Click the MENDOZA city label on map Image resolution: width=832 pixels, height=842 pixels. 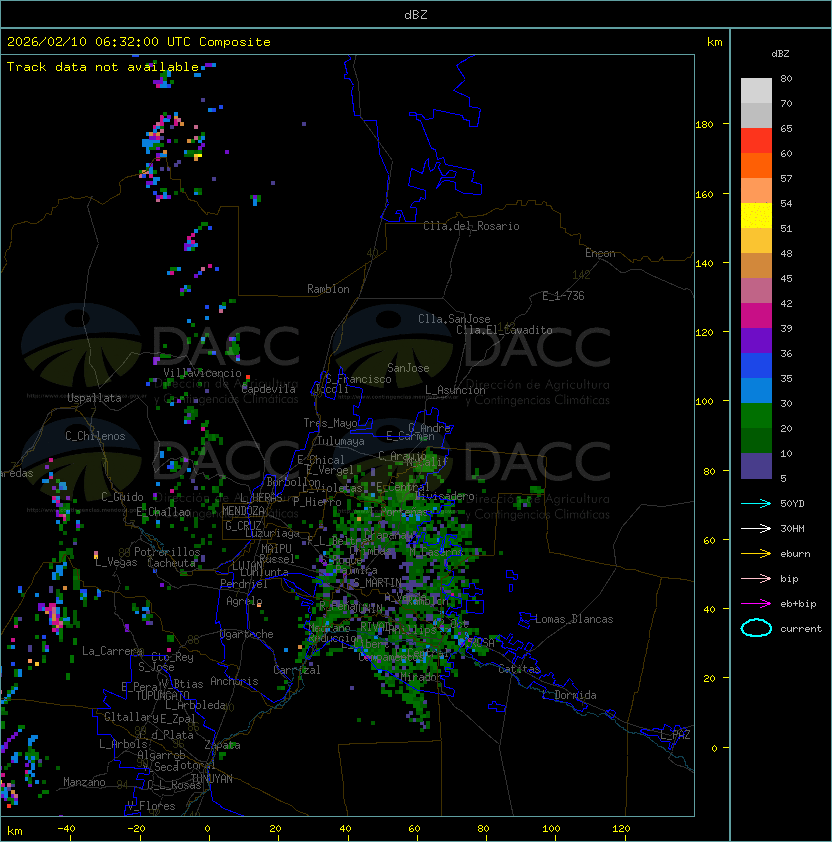point(243,511)
